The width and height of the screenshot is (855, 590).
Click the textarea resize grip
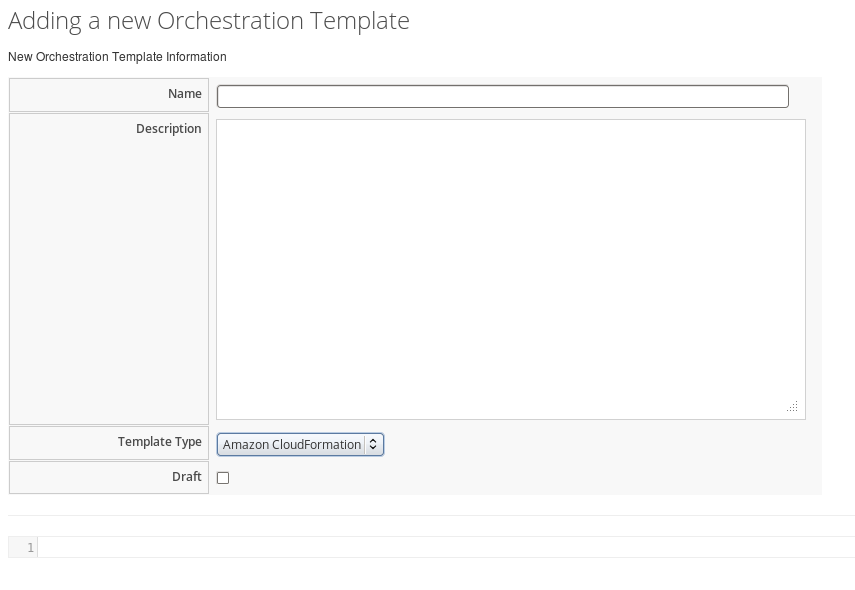(x=792, y=406)
